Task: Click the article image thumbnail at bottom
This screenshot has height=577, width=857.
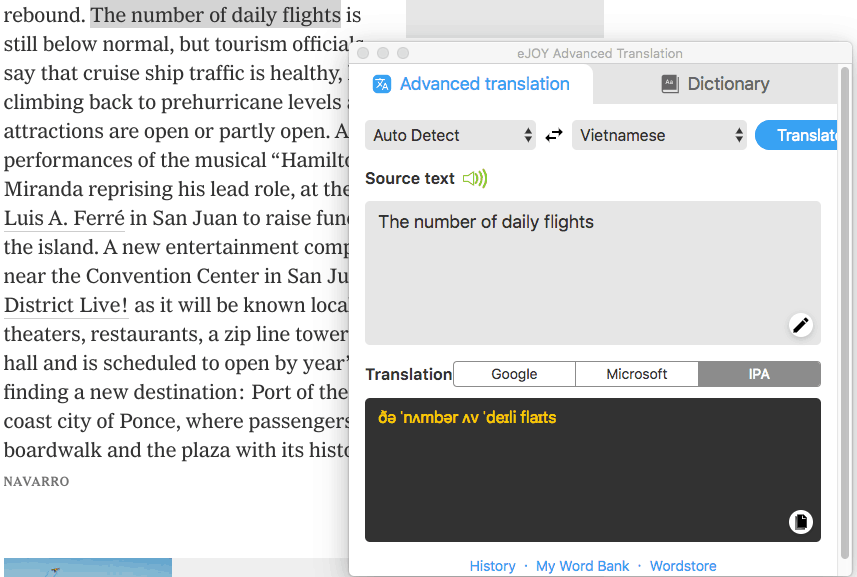Action: pyautogui.click(x=88, y=567)
